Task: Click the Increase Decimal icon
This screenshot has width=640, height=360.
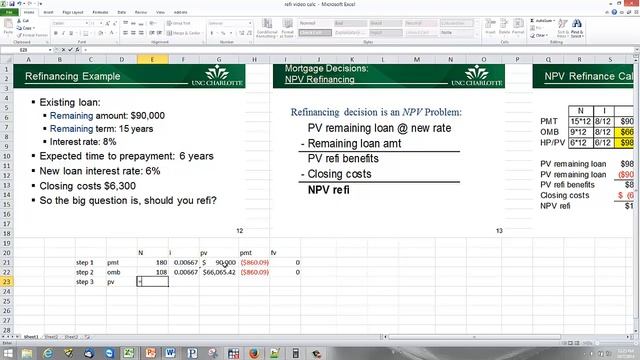Action: (242, 33)
